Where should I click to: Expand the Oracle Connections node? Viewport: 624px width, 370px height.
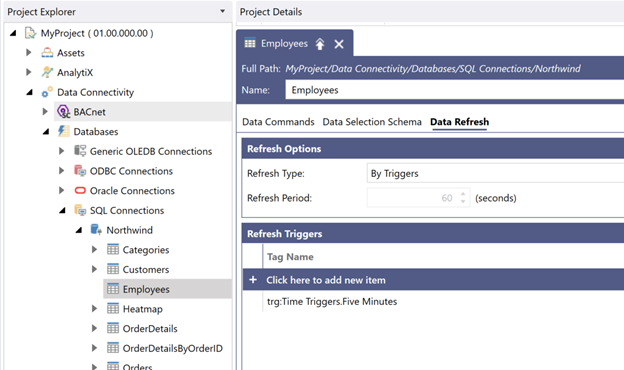pos(61,190)
